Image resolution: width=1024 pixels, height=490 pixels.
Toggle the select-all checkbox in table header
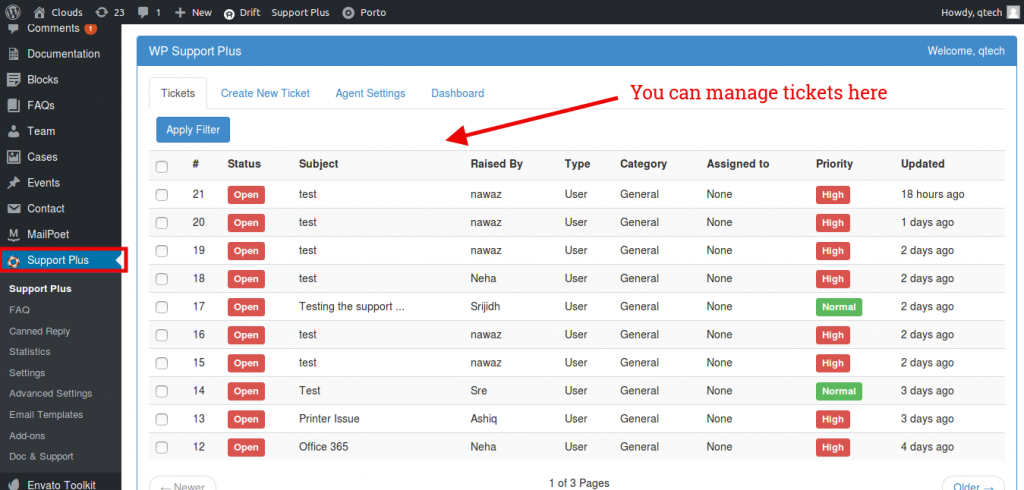point(161,167)
